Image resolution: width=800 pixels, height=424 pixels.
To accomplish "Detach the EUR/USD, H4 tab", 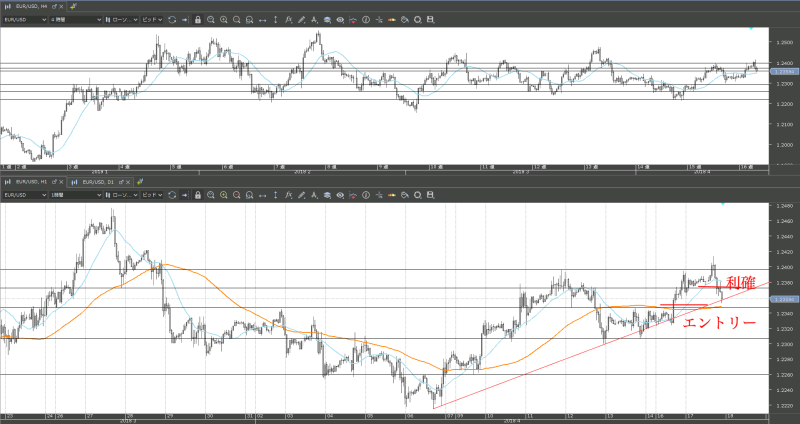I will pos(54,6).
